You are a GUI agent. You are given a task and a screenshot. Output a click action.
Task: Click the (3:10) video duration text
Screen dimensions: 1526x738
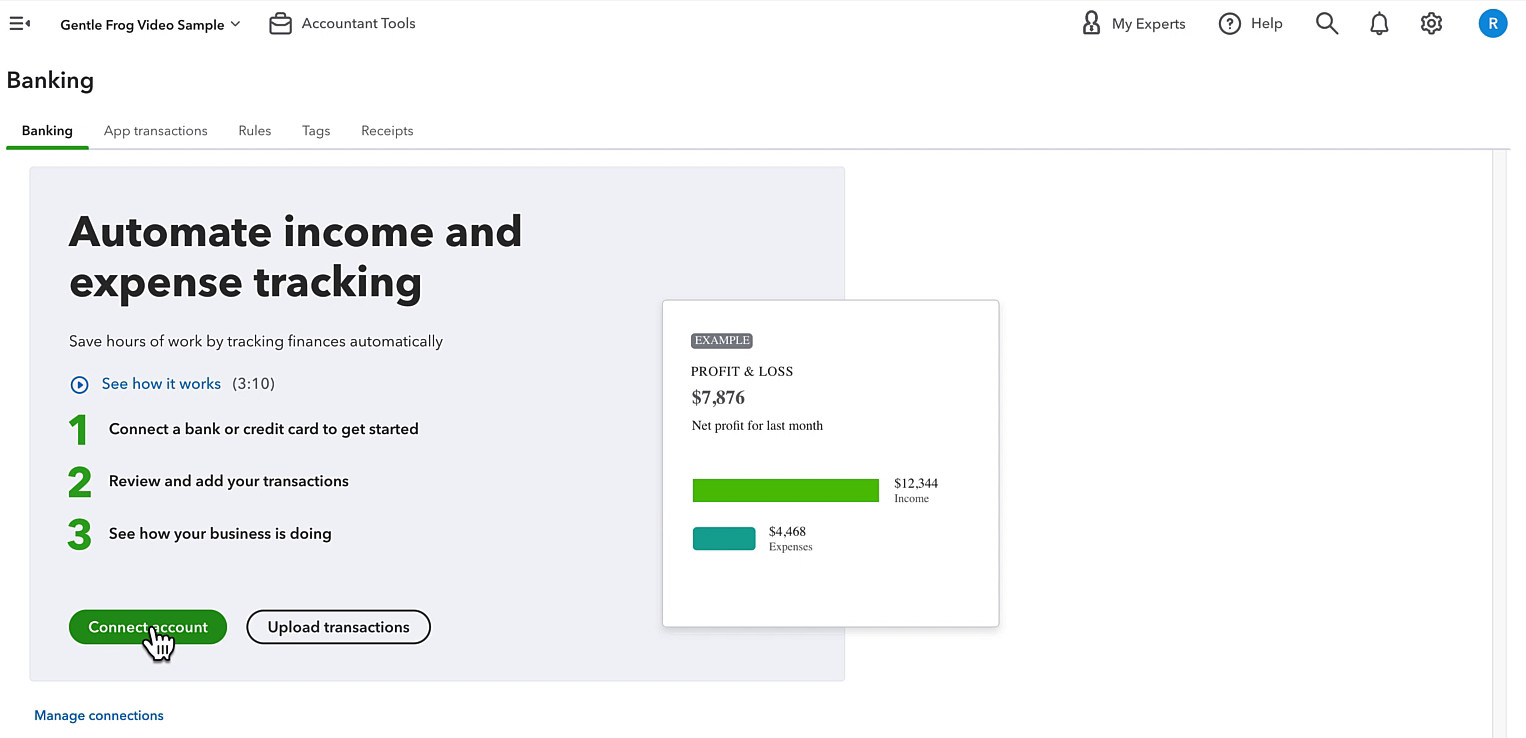click(x=253, y=384)
